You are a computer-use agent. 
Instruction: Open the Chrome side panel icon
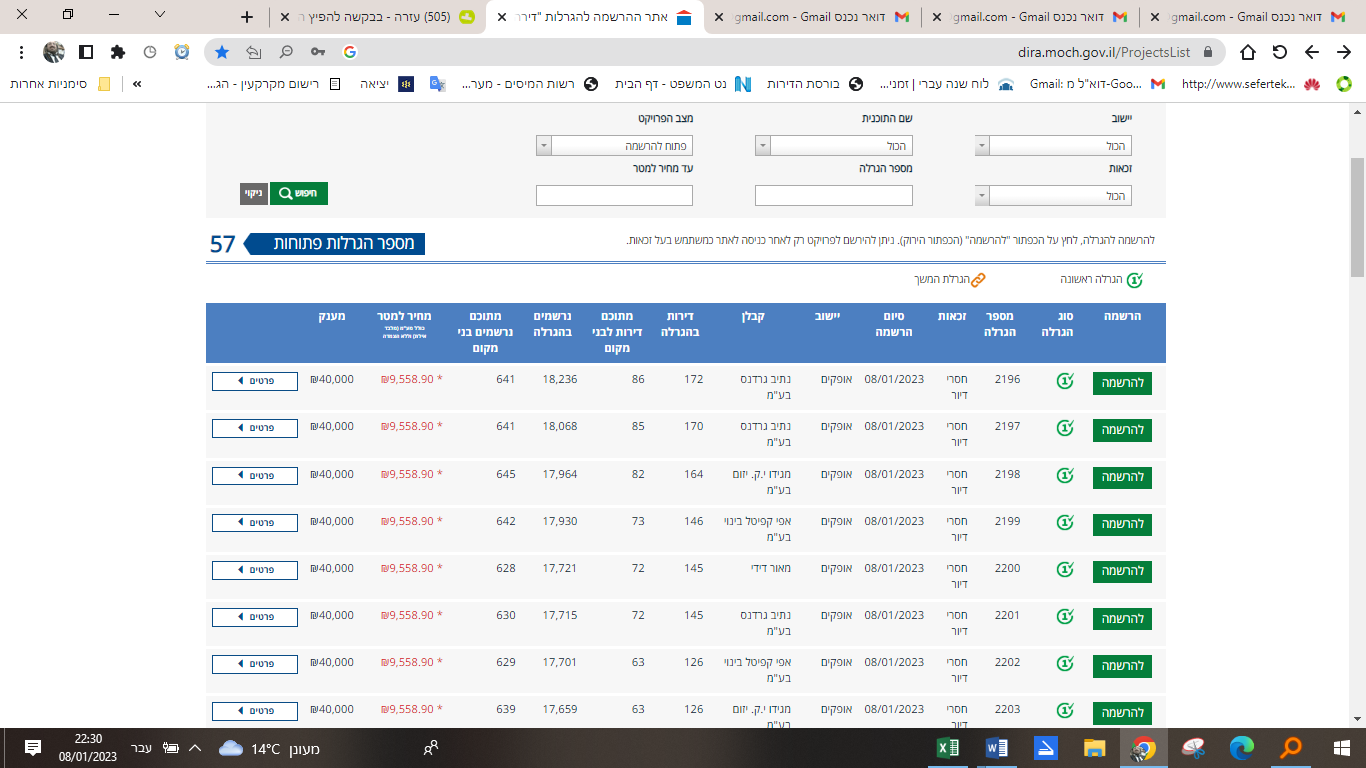(86, 52)
